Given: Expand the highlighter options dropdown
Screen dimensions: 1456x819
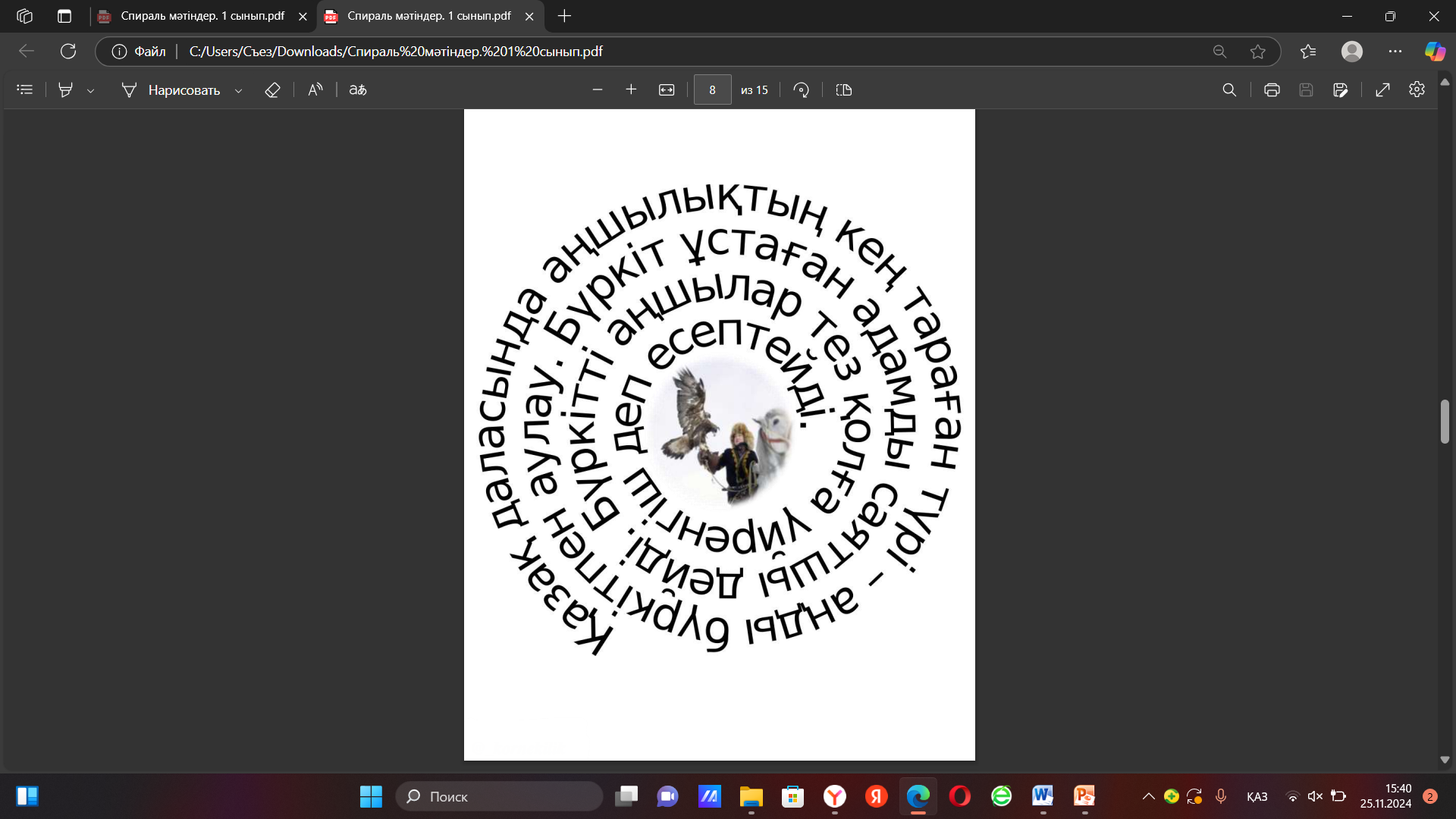Looking at the screenshot, I should tap(91, 90).
